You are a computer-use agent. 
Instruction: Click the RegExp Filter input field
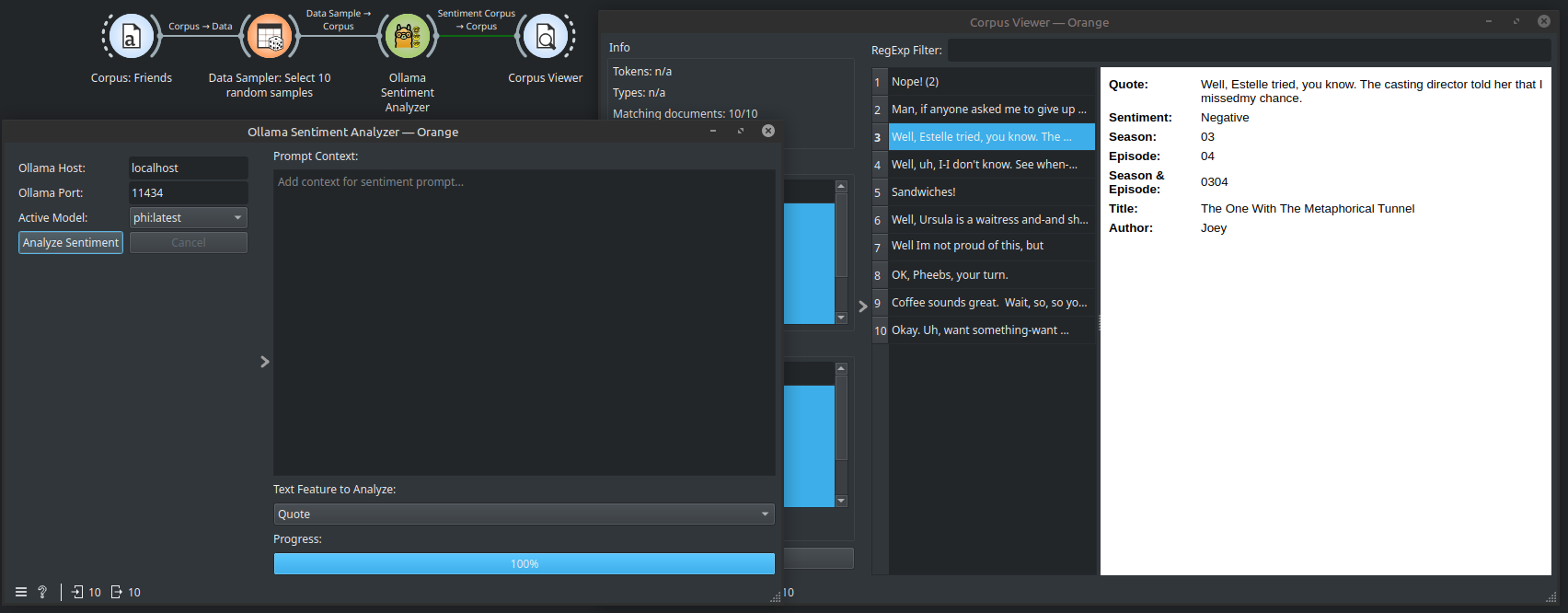point(1250,51)
